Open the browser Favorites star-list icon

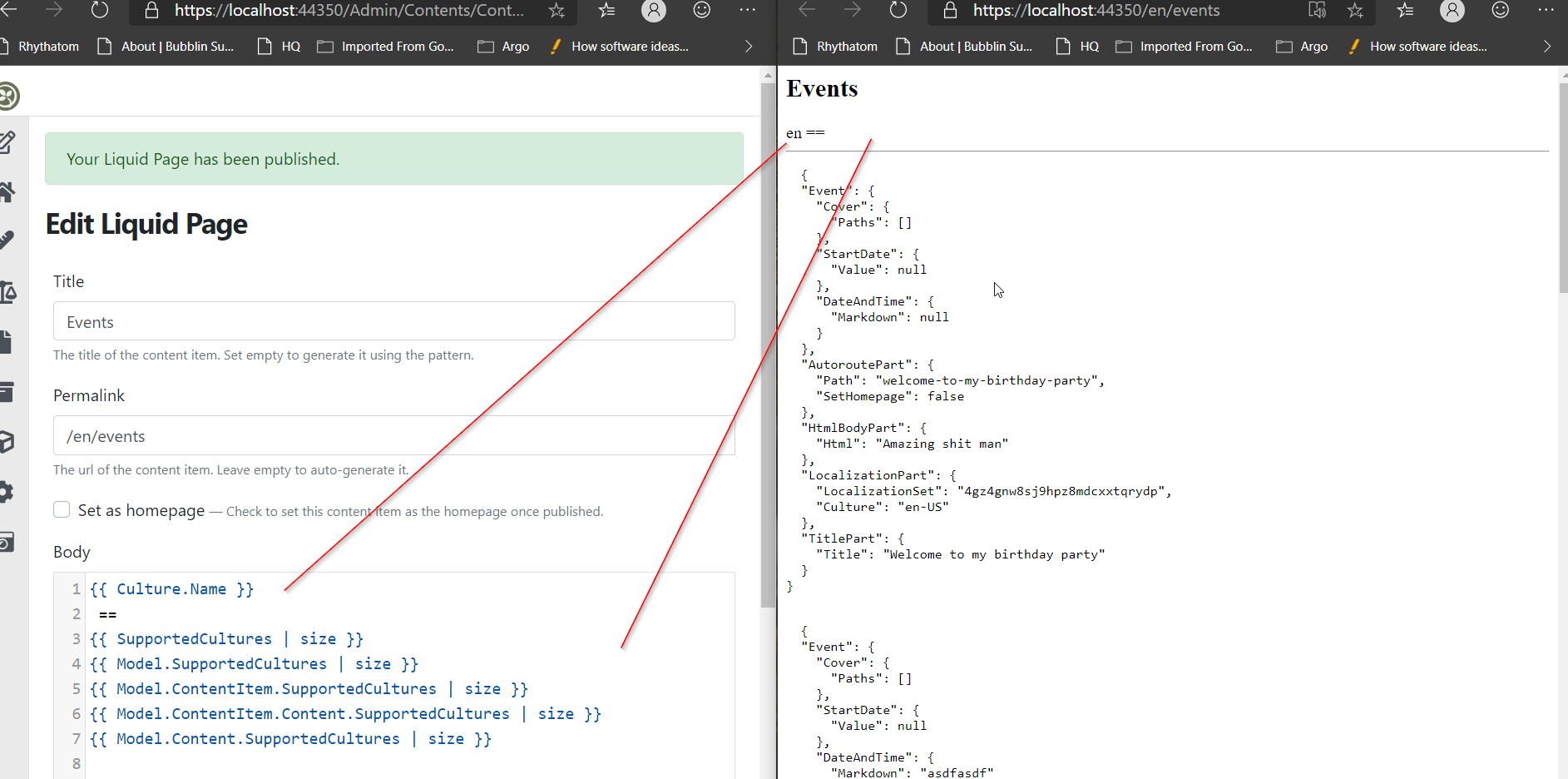[x=606, y=11]
